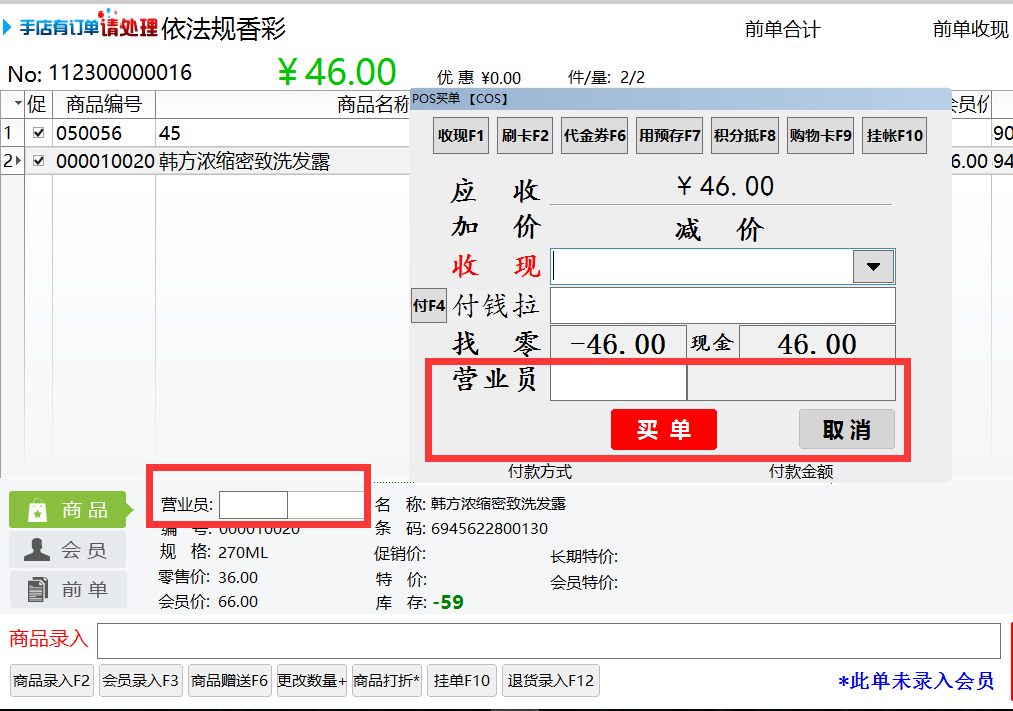Image resolution: width=1013 pixels, height=711 pixels.
Task: Toggle checkbox for item 050056
Action: 39,133
